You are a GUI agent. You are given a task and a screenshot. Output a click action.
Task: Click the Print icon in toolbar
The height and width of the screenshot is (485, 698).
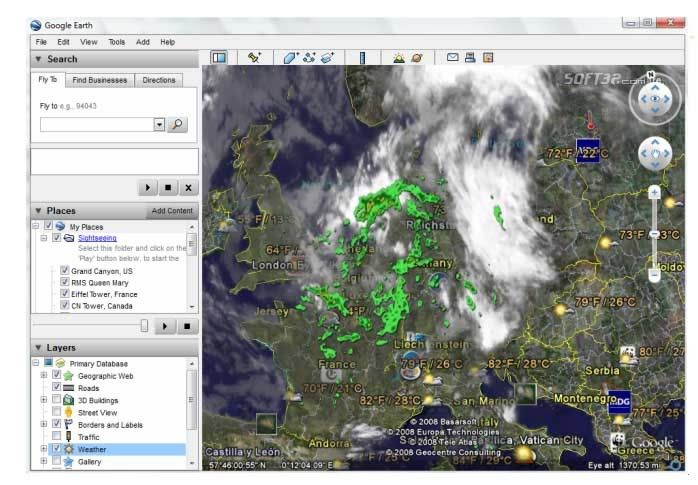tap(470, 58)
